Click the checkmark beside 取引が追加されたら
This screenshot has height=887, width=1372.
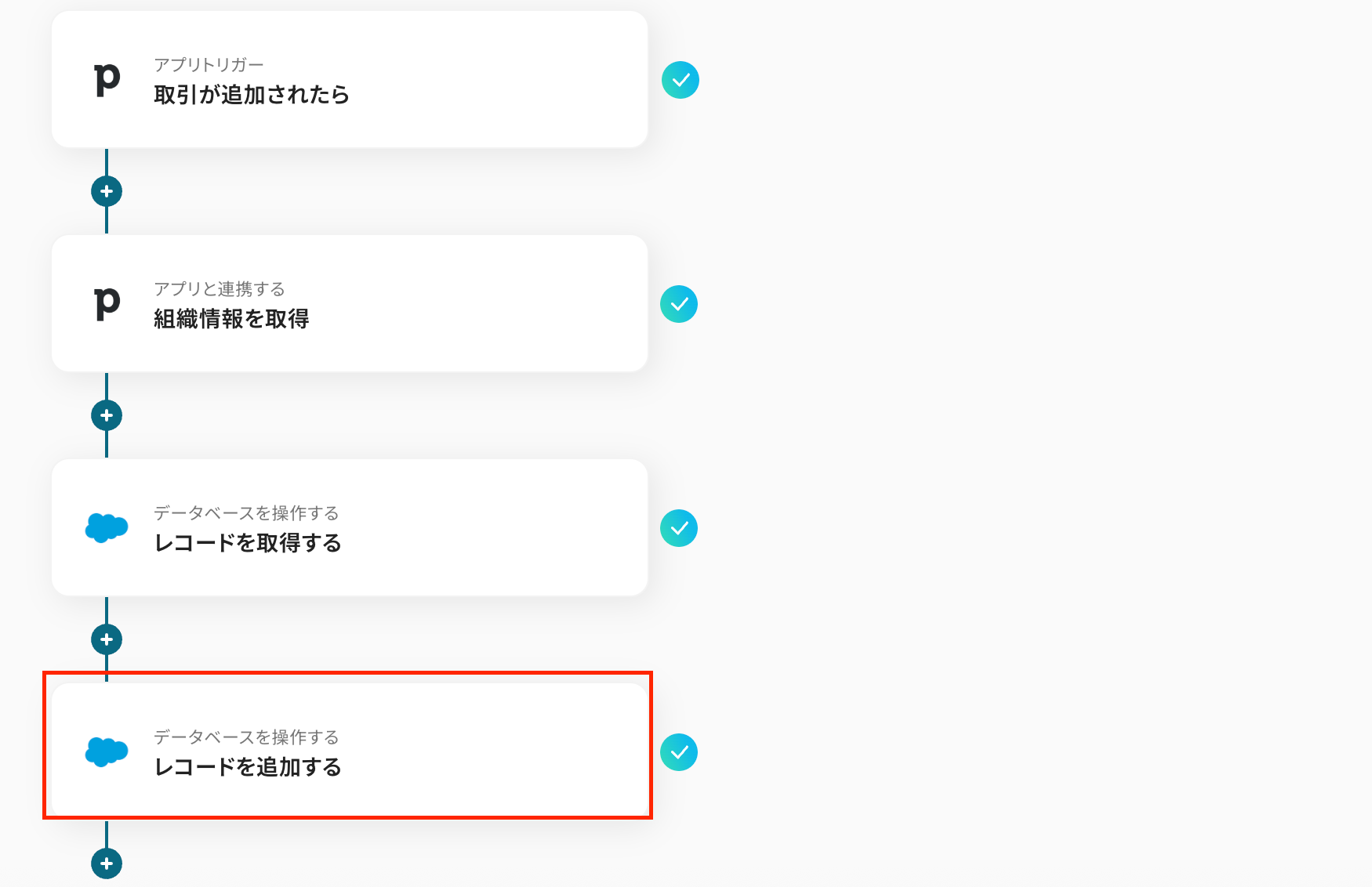point(680,80)
